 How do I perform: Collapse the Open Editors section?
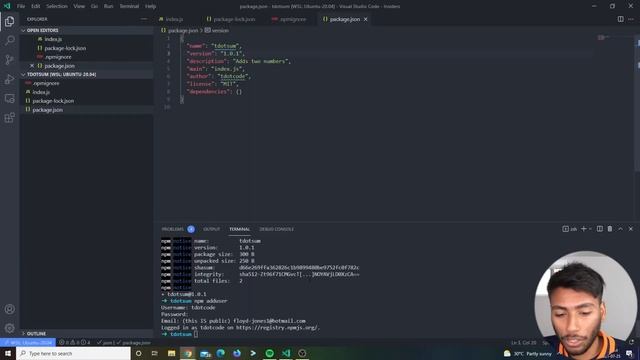pos(39,30)
